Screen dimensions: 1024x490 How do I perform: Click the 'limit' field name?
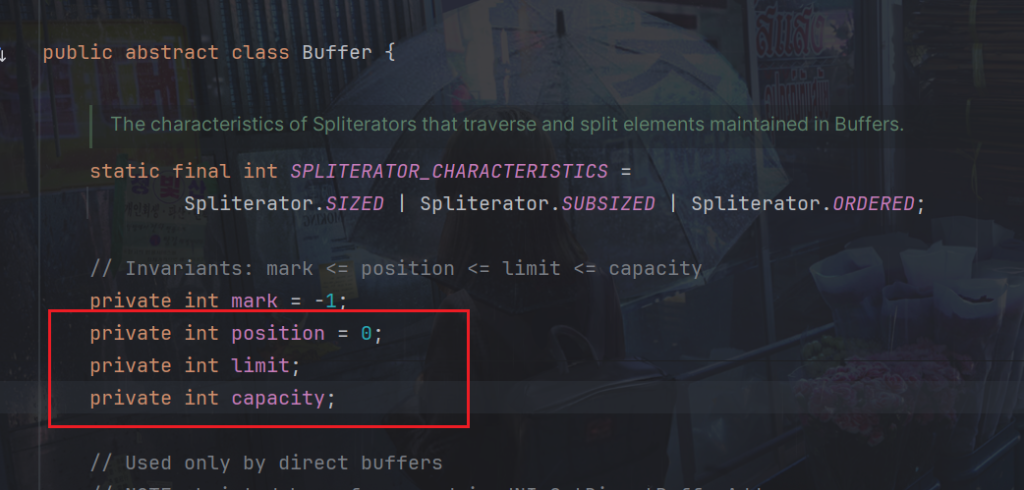(260, 366)
